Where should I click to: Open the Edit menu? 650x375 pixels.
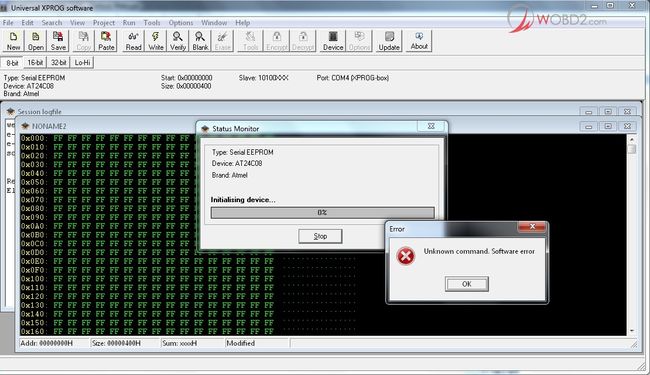27,23
